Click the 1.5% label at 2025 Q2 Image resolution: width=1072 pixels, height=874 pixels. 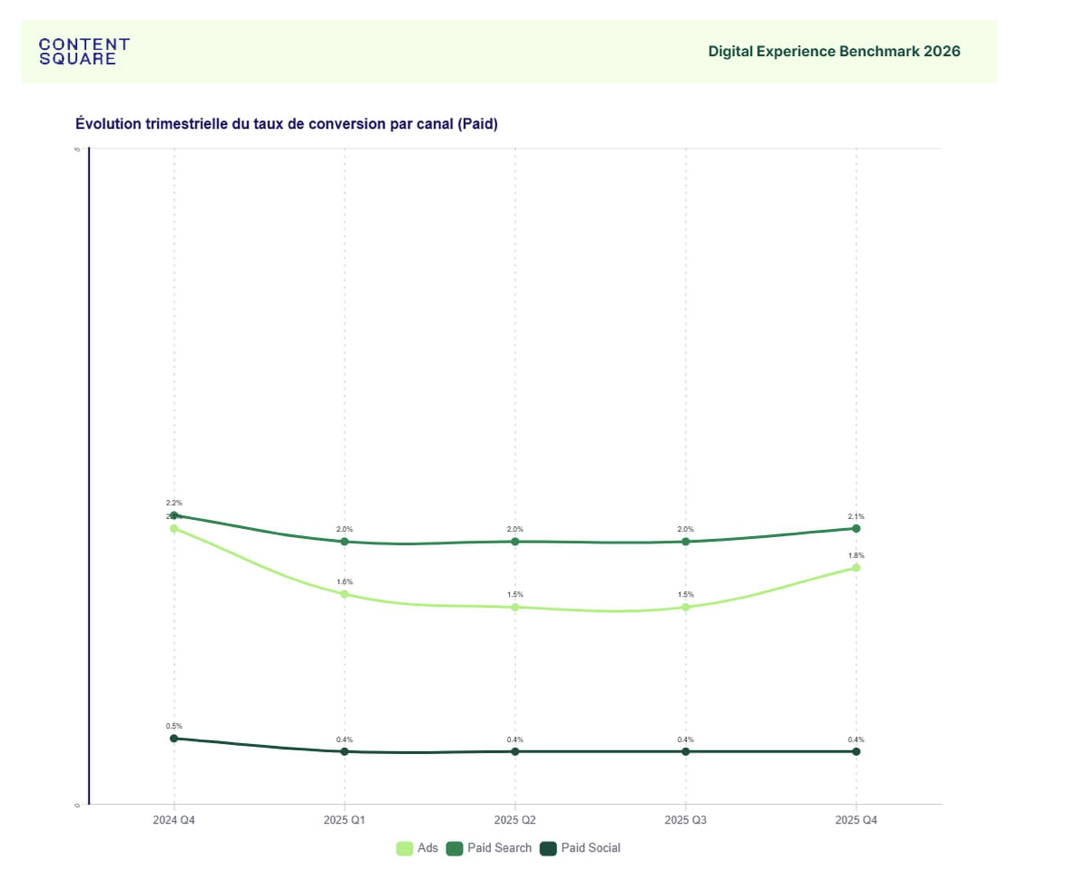click(515, 595)
